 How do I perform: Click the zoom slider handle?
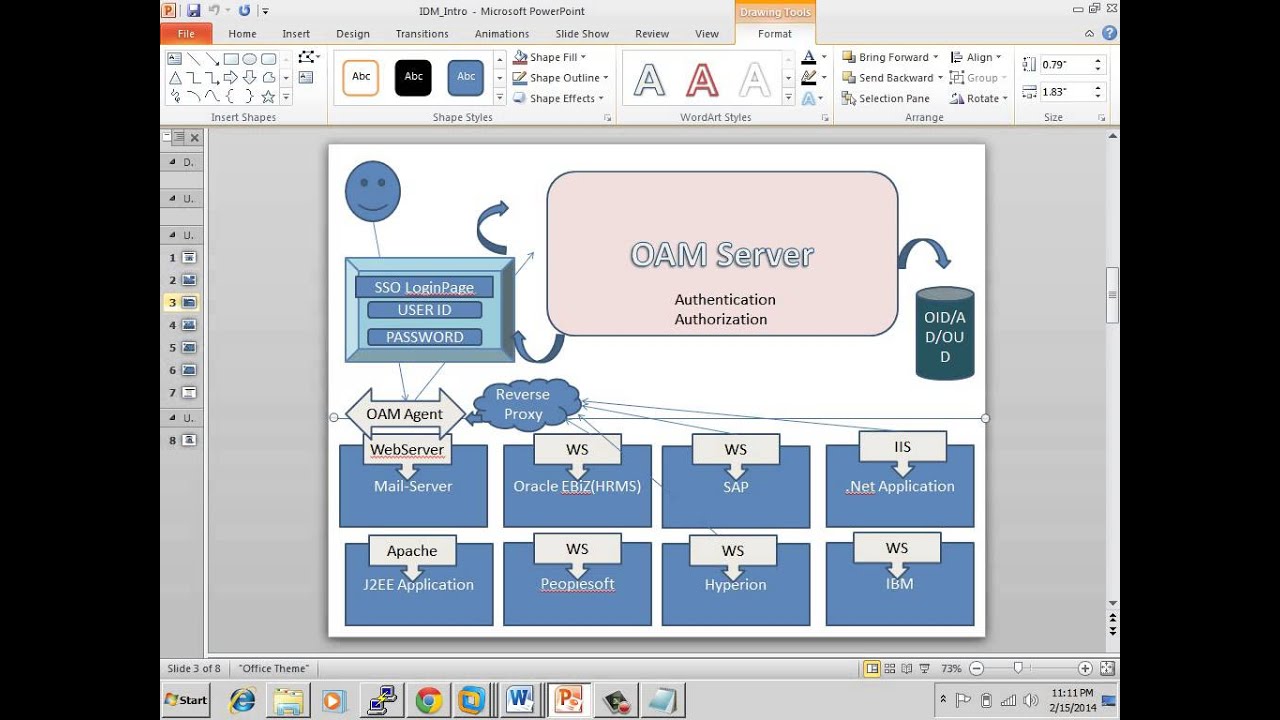[x=1018, y=668]
